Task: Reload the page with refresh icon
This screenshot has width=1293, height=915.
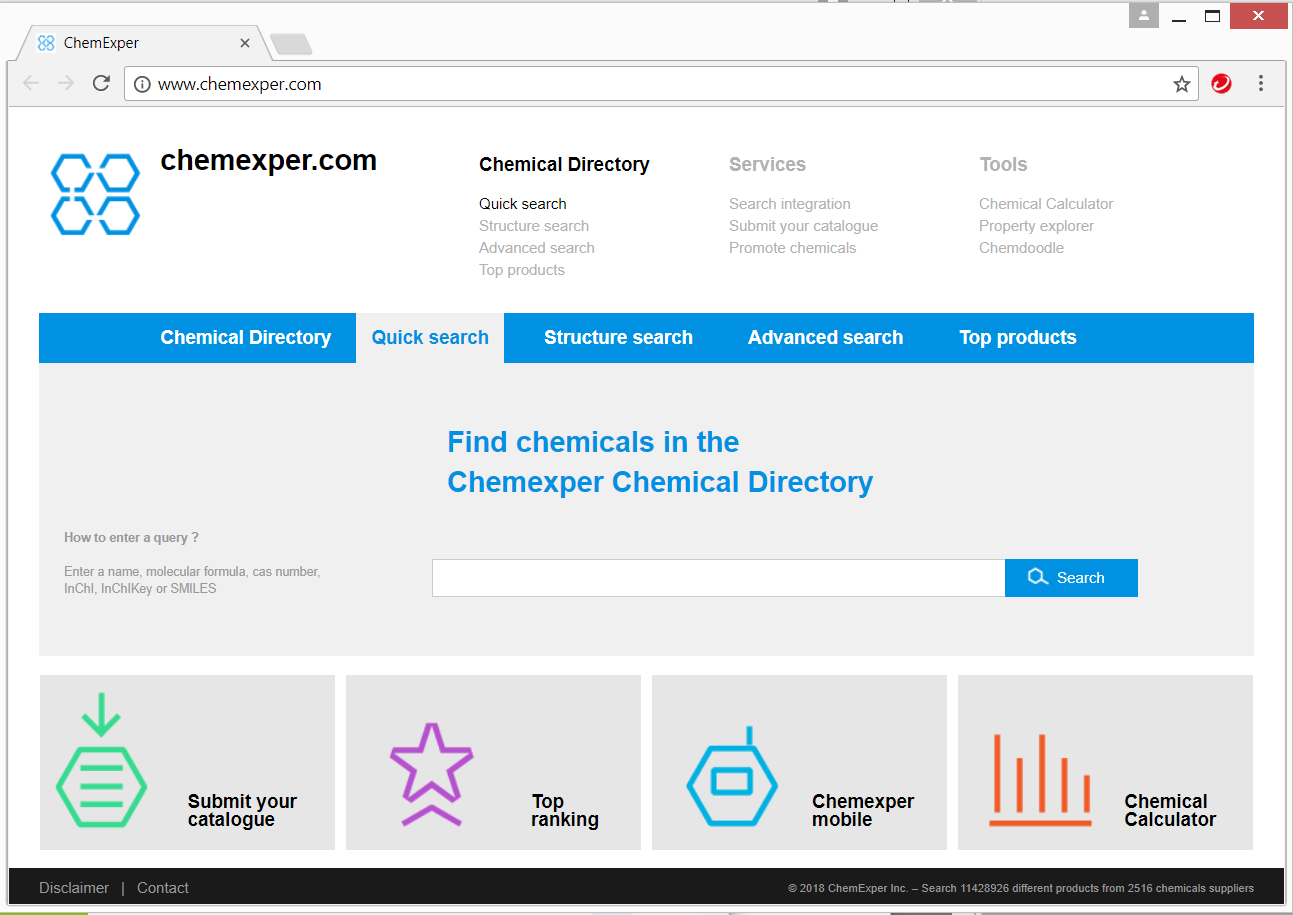Action: coord(101,84)
